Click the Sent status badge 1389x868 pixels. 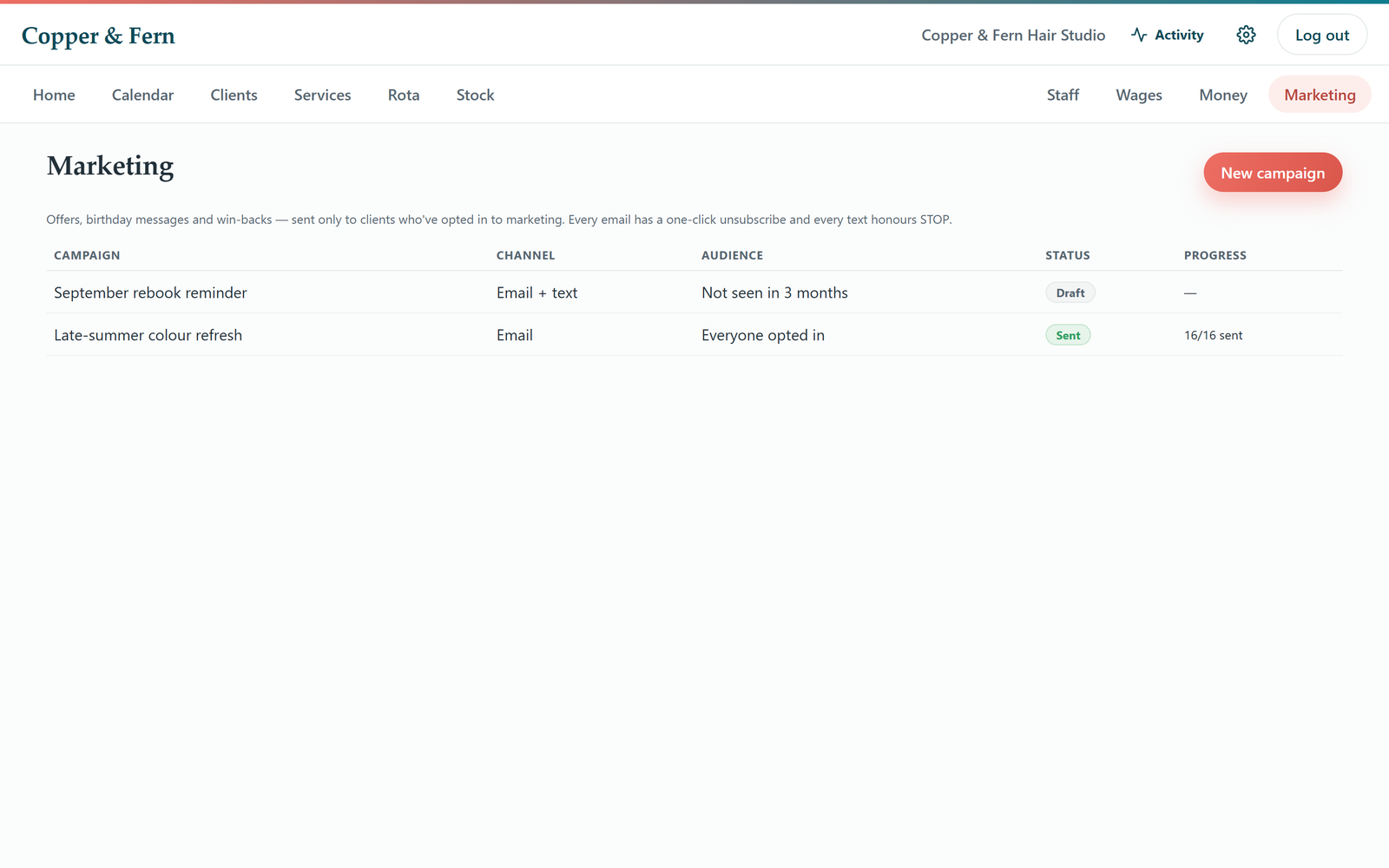1068,335
